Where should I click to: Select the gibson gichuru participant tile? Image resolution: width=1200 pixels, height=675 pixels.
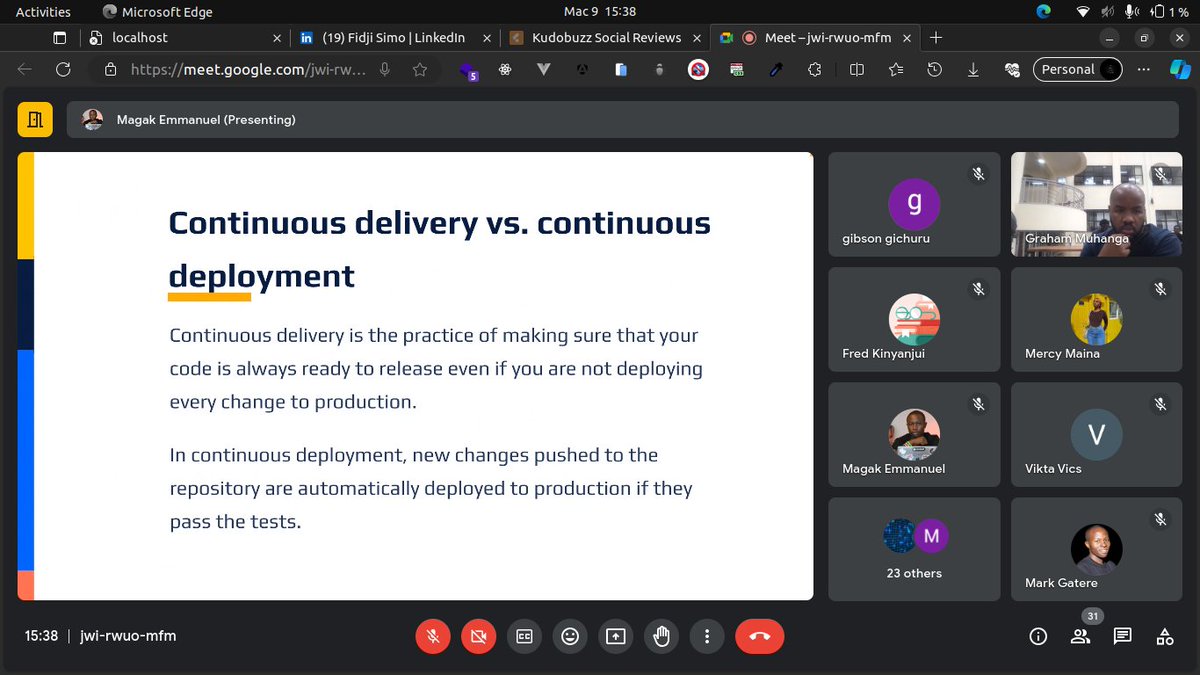914,205
